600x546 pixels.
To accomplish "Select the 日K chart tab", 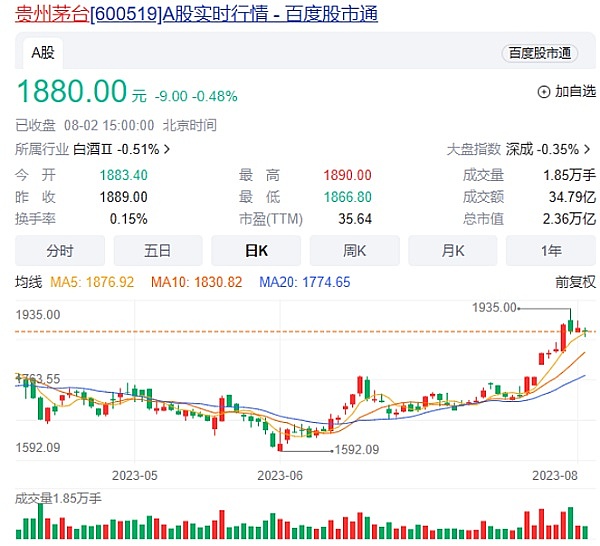I will (x=256, y=251).
